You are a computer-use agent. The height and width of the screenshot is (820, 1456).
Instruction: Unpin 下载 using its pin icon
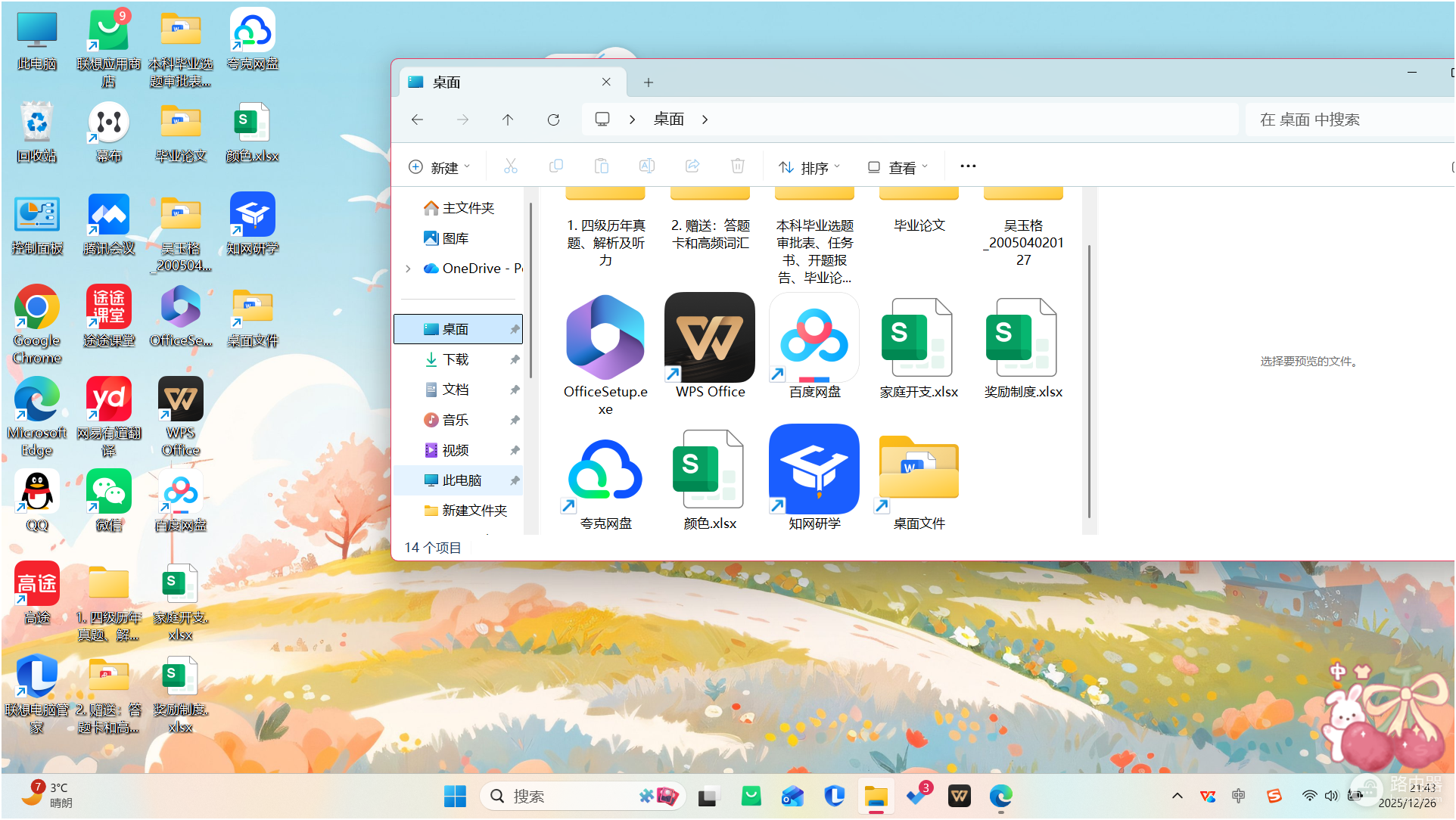coord(515,359)
